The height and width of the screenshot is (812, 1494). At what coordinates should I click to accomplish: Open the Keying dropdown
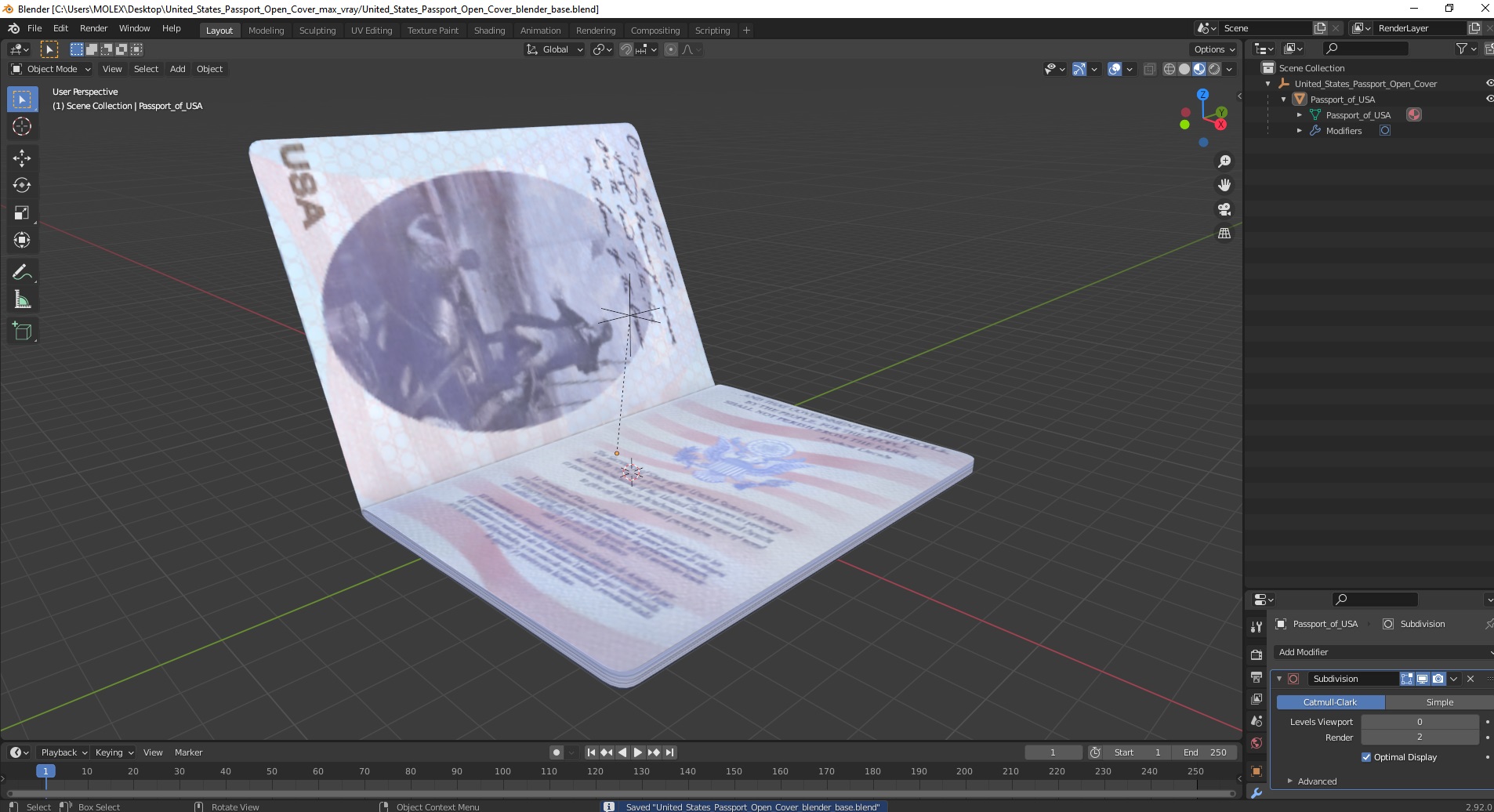point(114,752)
